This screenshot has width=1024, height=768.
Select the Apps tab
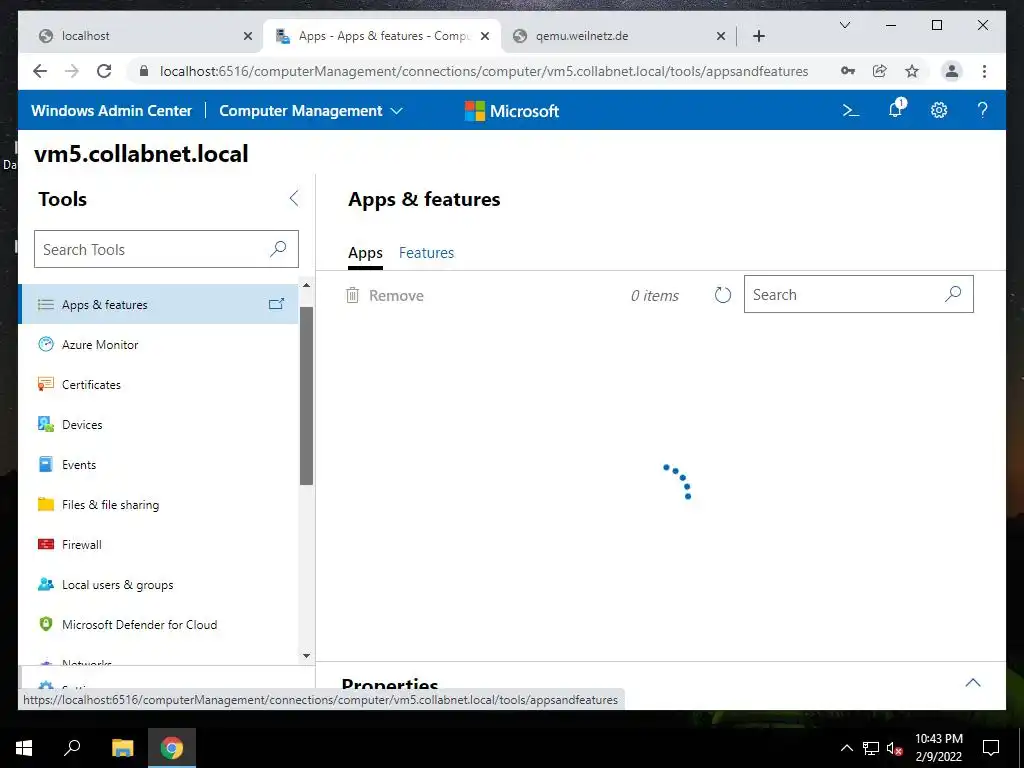365,253
